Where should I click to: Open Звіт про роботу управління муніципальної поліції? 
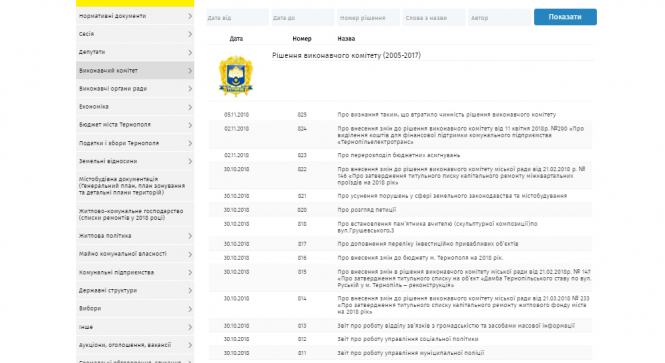click(411, 353)
